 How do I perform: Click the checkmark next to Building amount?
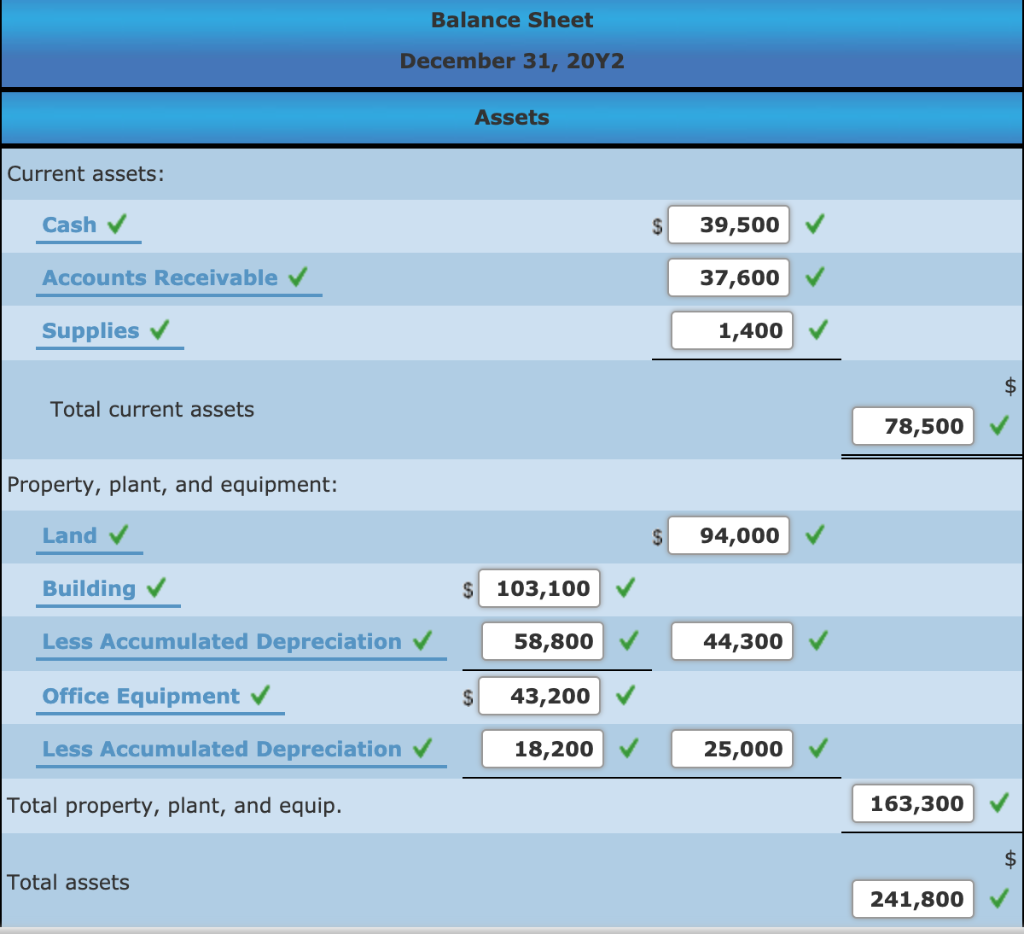[625, 588]
